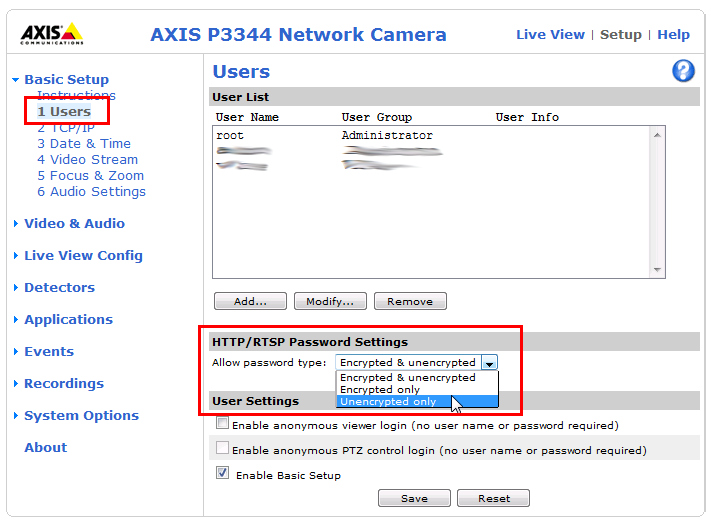Screen dimensions: 711x524
Task: Uncheck the Enable Basic Setup checkbox
Action: tap(222, 474)
